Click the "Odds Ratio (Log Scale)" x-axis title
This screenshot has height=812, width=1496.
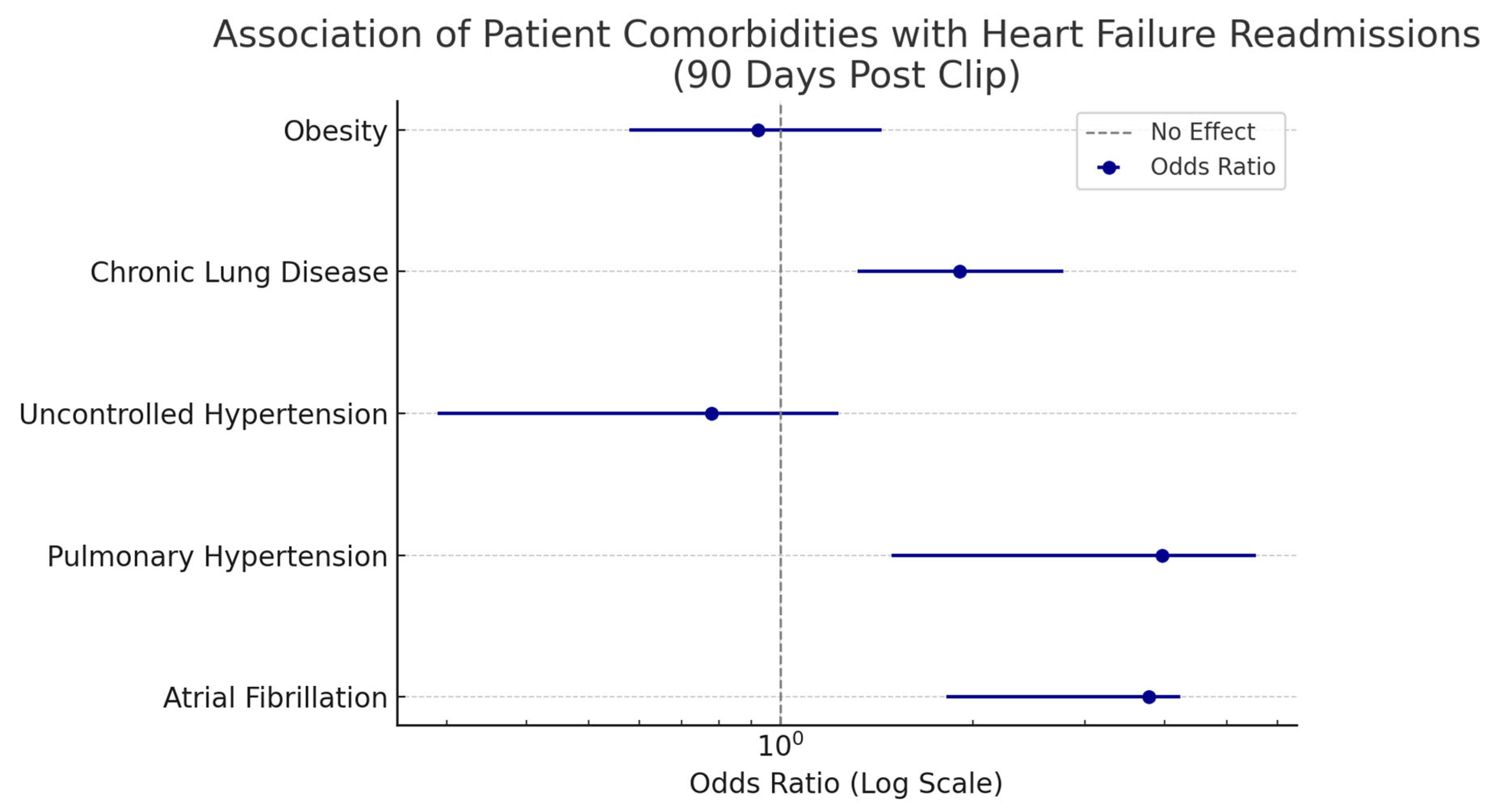coord(846,784)
